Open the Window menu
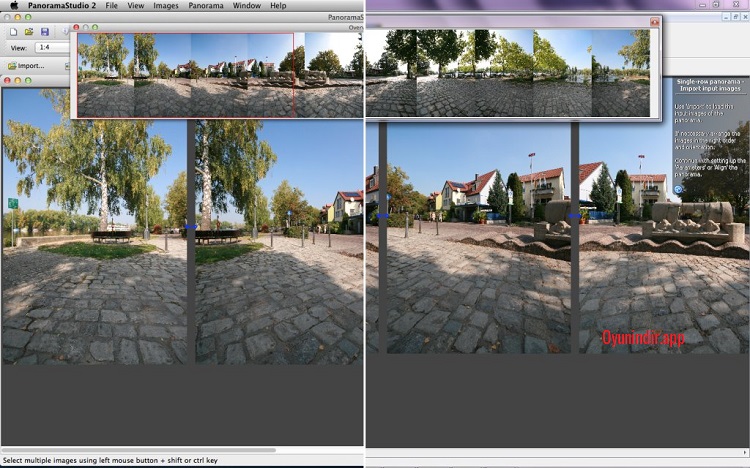 (x=247, y=6)
